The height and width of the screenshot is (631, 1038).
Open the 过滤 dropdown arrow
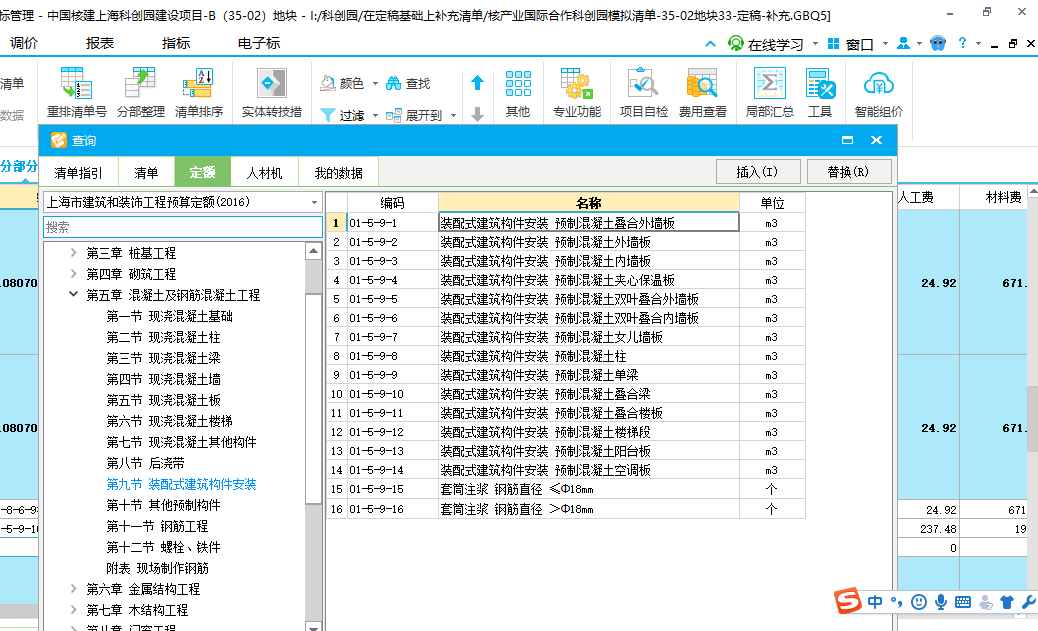tap(375, 115)
